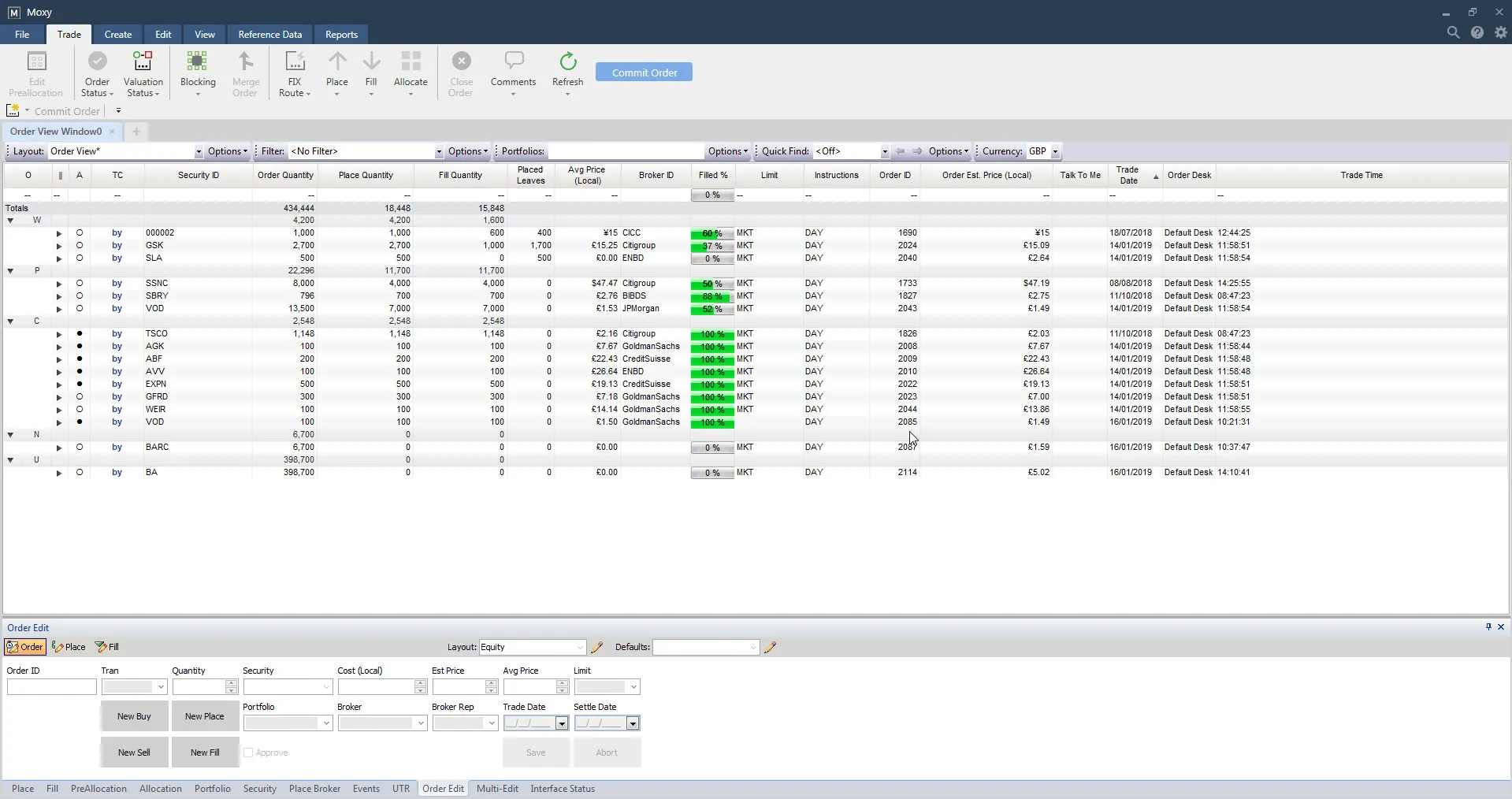This screenshot has width=1512, height=799.
Task: Open the Currency GBP dropdown
Action: click(1055, 151)
